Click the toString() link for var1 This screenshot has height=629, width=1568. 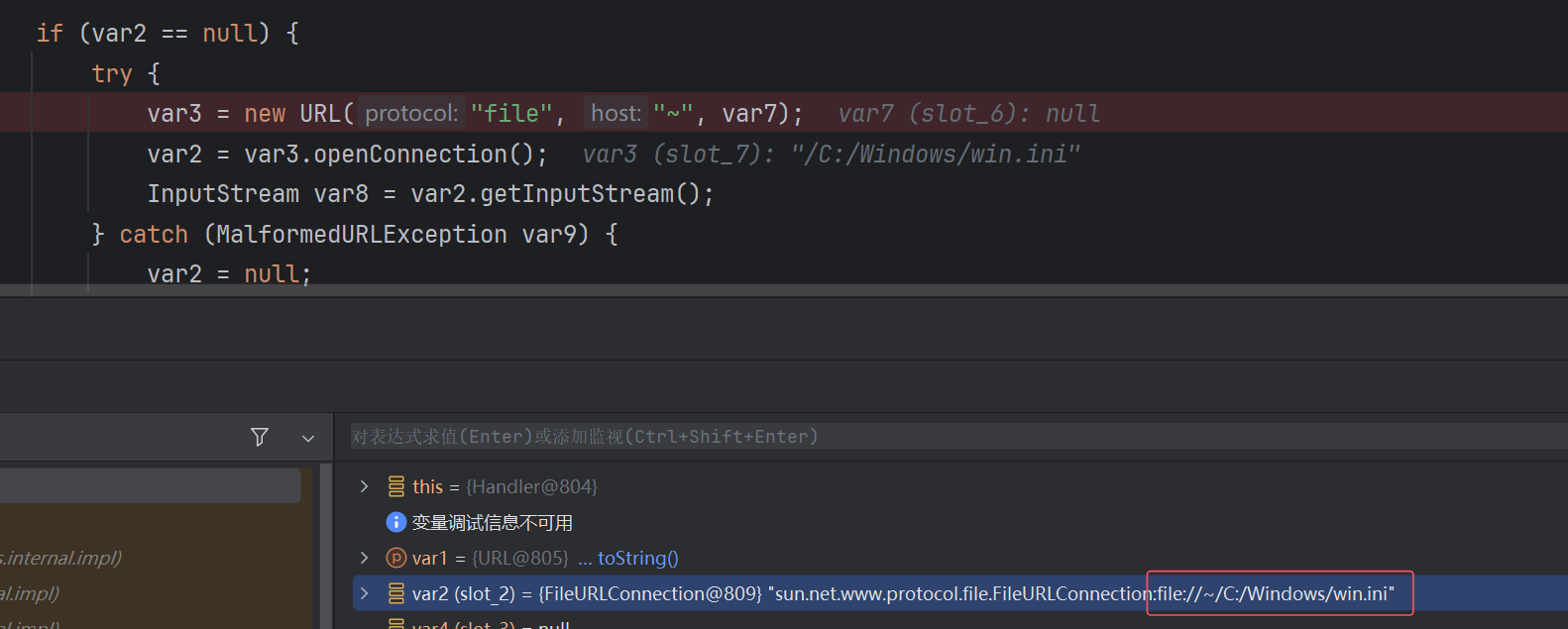(x=637, y=558)
